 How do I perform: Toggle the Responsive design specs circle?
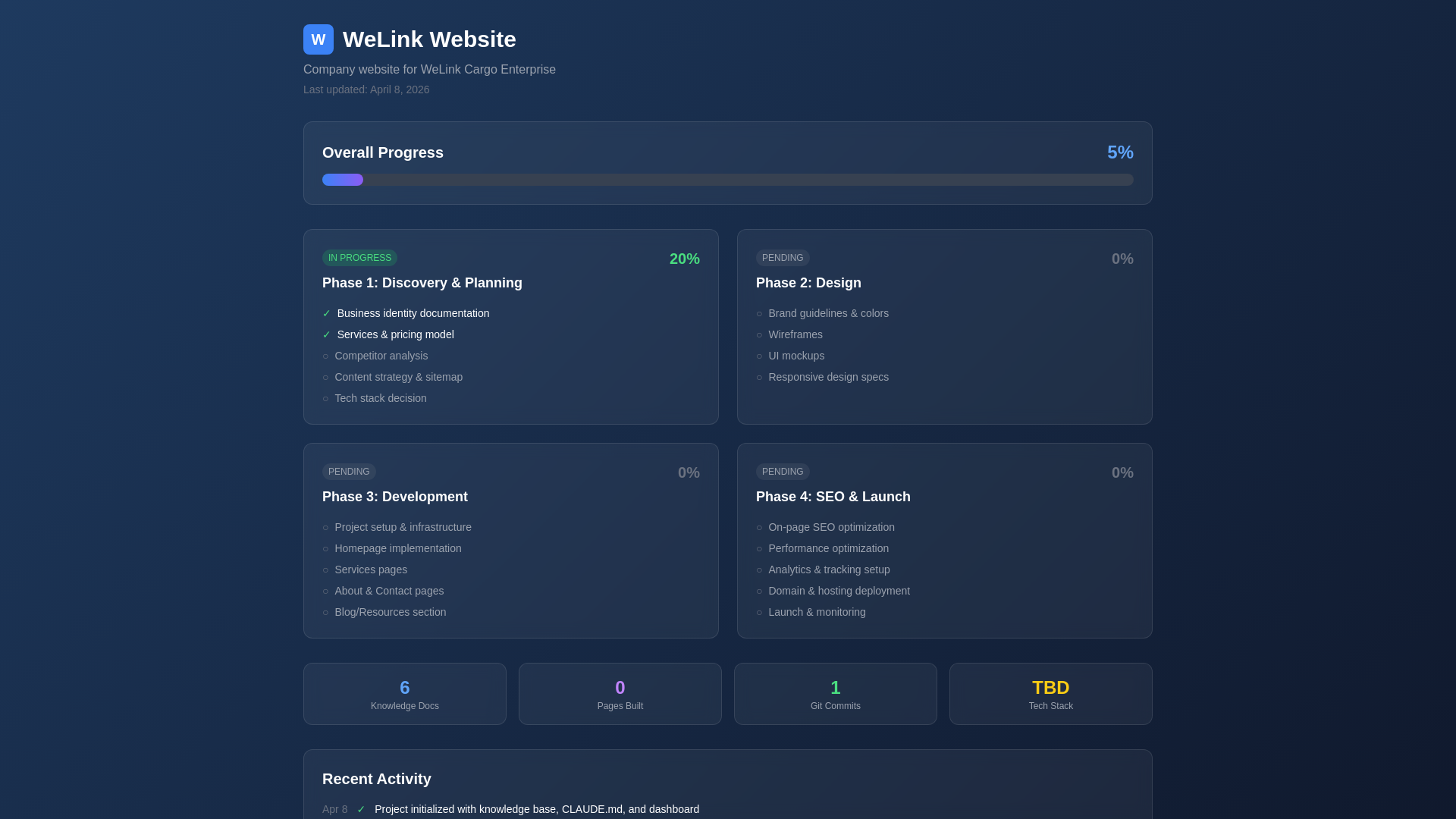click(x=759, y=378)
